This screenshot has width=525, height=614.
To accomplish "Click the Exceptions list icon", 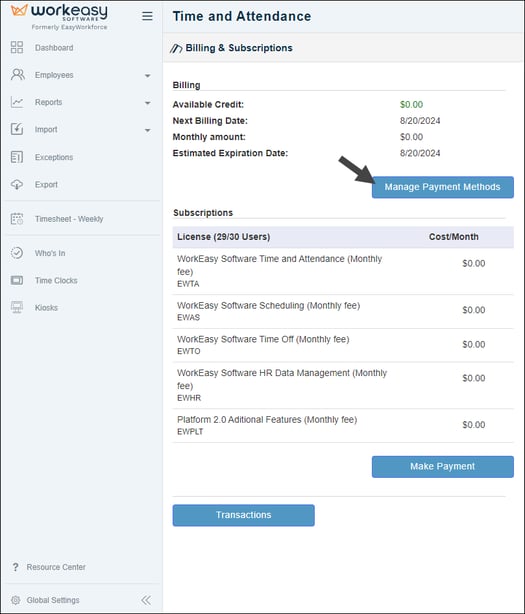I will click(17, 157).
